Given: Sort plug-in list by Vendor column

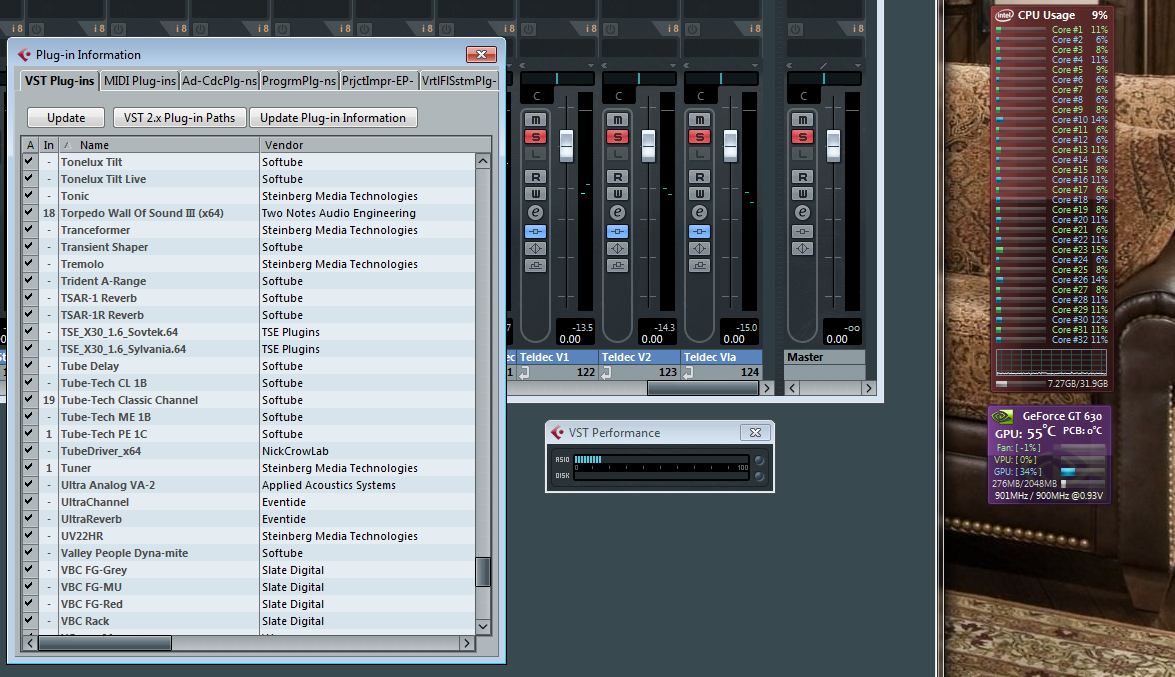Looking at the screenshot, I should pyautogui.click(x=375, y=145).
